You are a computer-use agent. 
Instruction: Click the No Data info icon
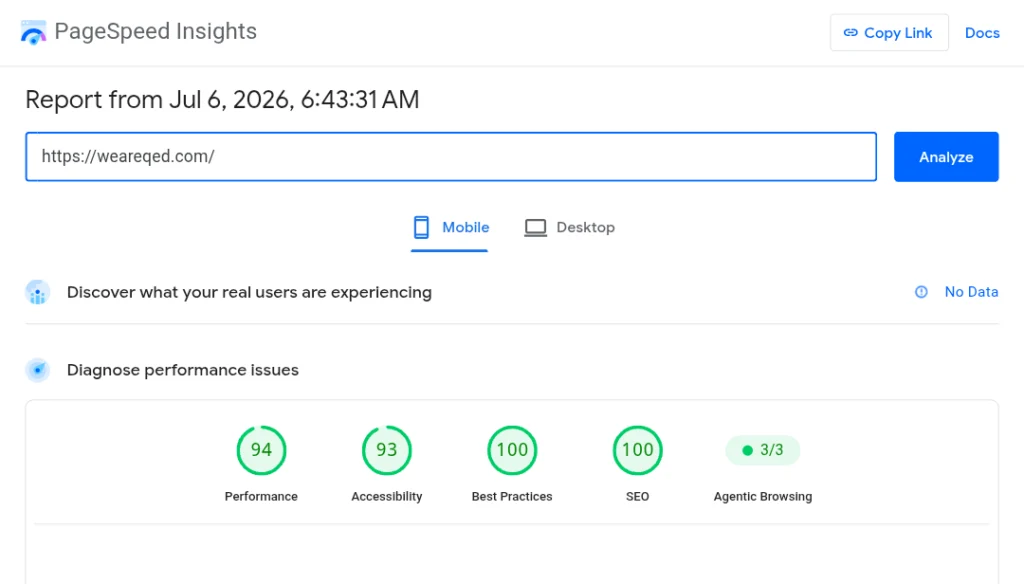(921, 292)
